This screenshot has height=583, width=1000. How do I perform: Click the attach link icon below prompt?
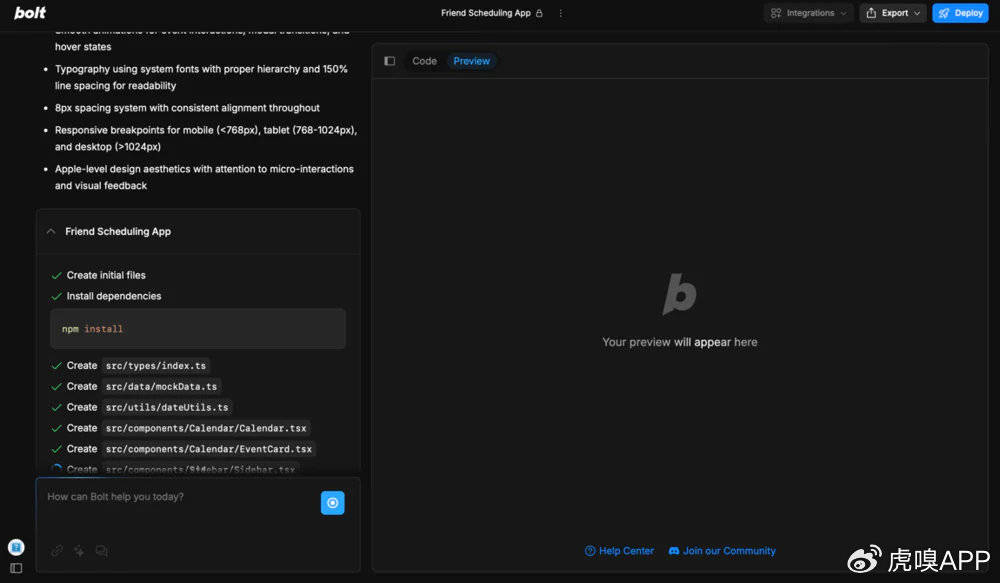click(x=57, y=550)
